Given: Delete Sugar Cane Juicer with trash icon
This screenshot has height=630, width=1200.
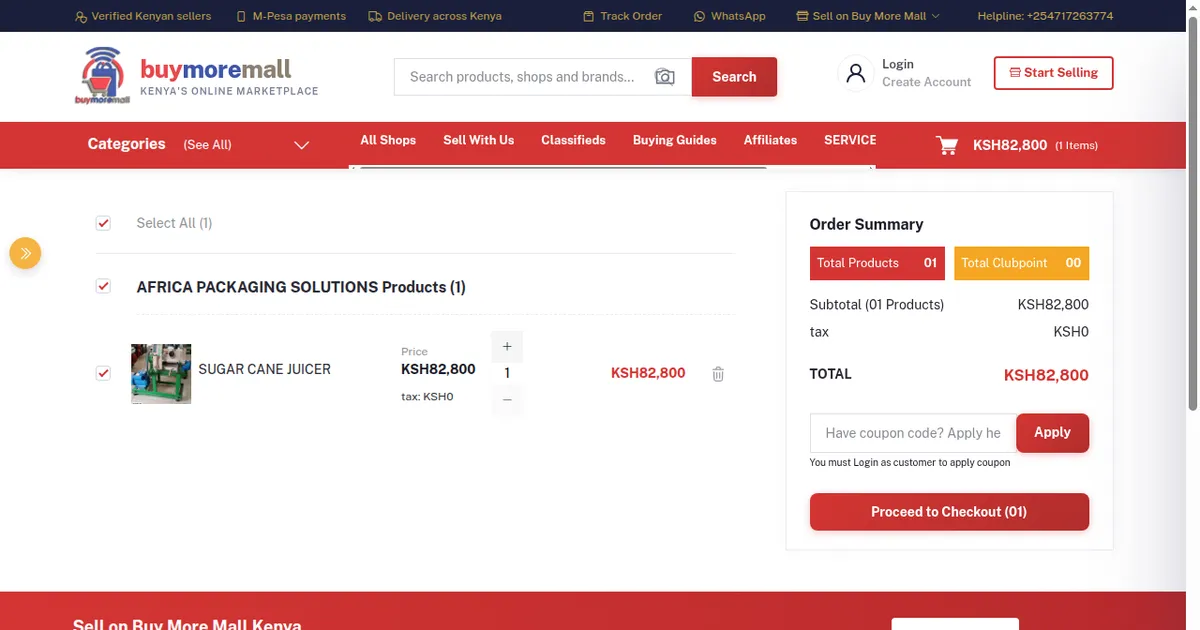Looking at the screenshot, I should (x=718, y=374).
